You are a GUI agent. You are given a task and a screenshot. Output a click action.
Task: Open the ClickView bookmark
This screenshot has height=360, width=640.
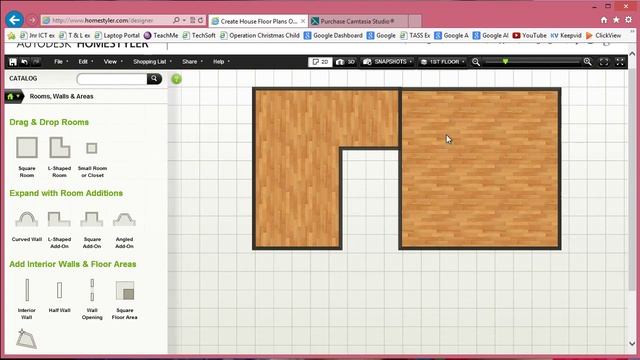point(604,36)
